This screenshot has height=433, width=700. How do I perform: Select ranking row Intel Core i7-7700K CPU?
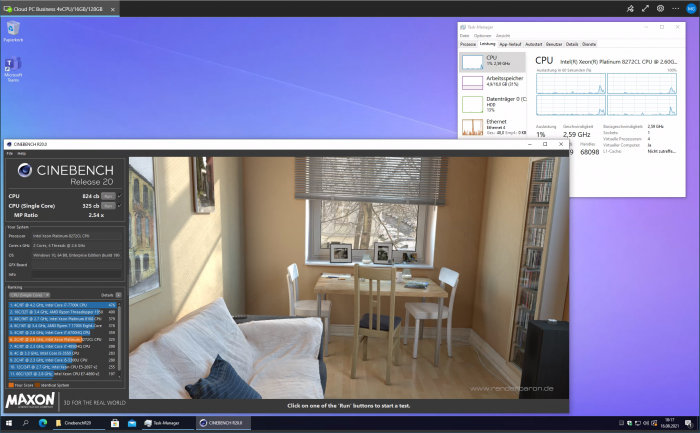click(62, 305)
